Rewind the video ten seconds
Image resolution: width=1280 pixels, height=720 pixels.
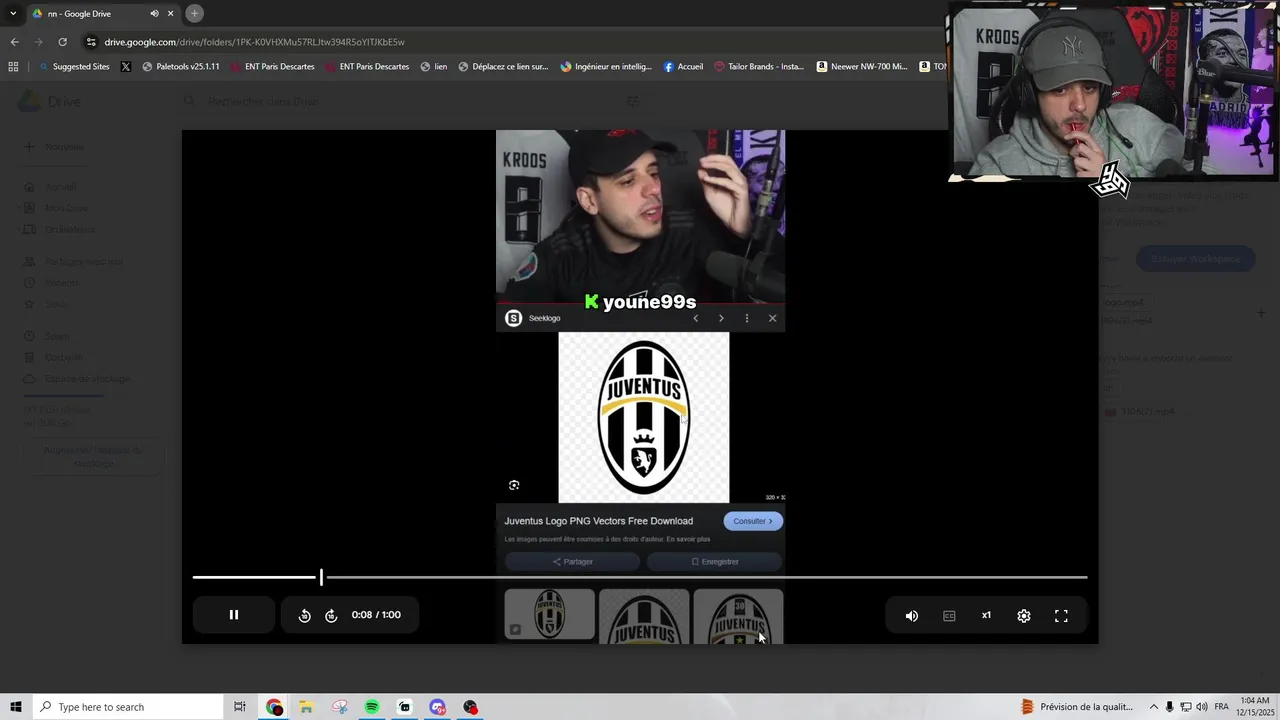(x=305, y=616)
